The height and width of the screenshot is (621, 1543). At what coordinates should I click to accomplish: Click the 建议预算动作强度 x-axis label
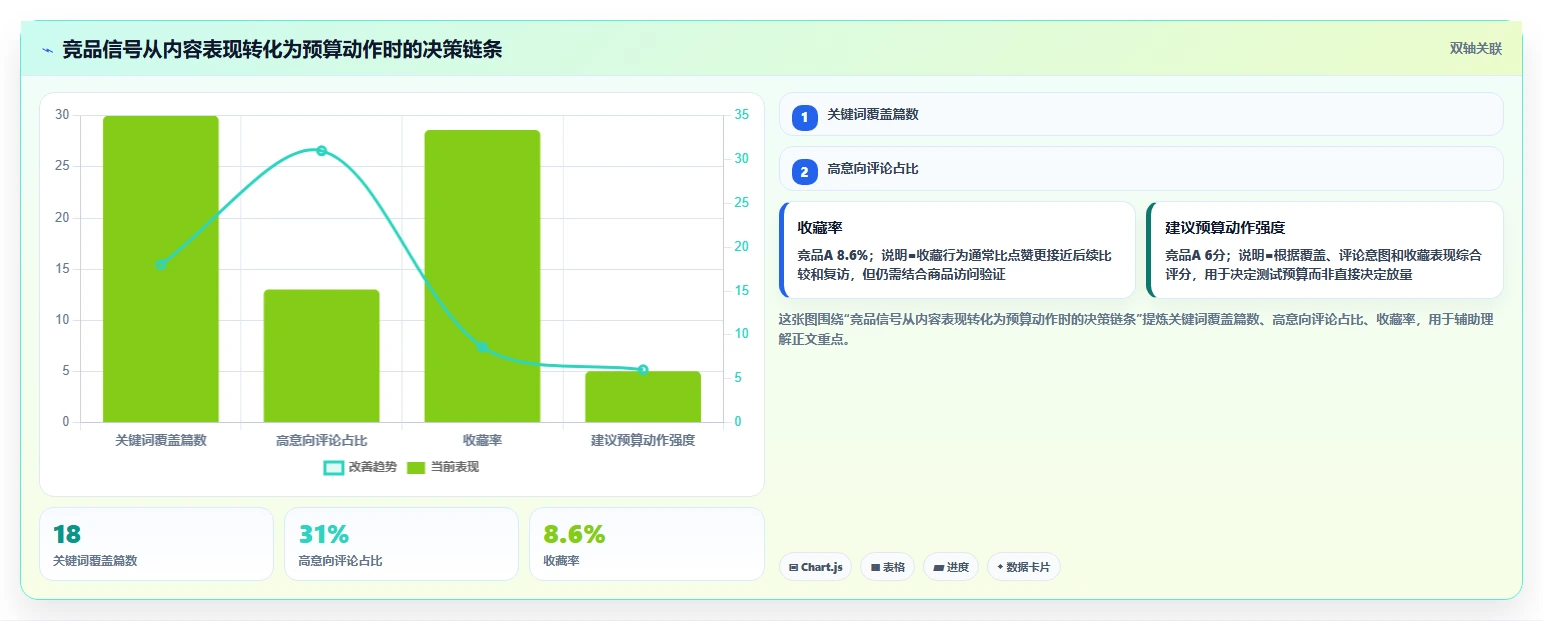coord(643,440)
